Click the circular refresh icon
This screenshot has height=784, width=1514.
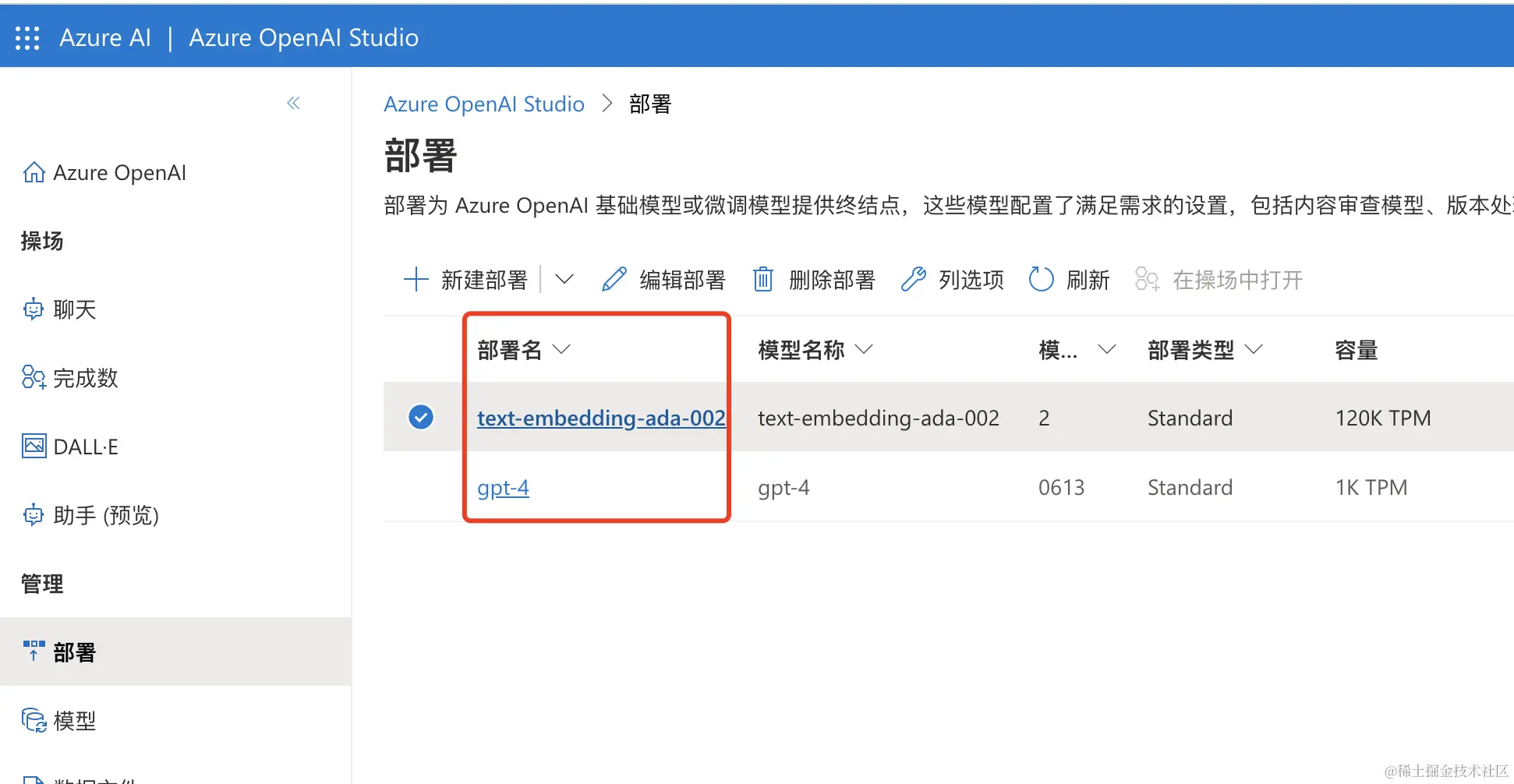point(1041,279)
